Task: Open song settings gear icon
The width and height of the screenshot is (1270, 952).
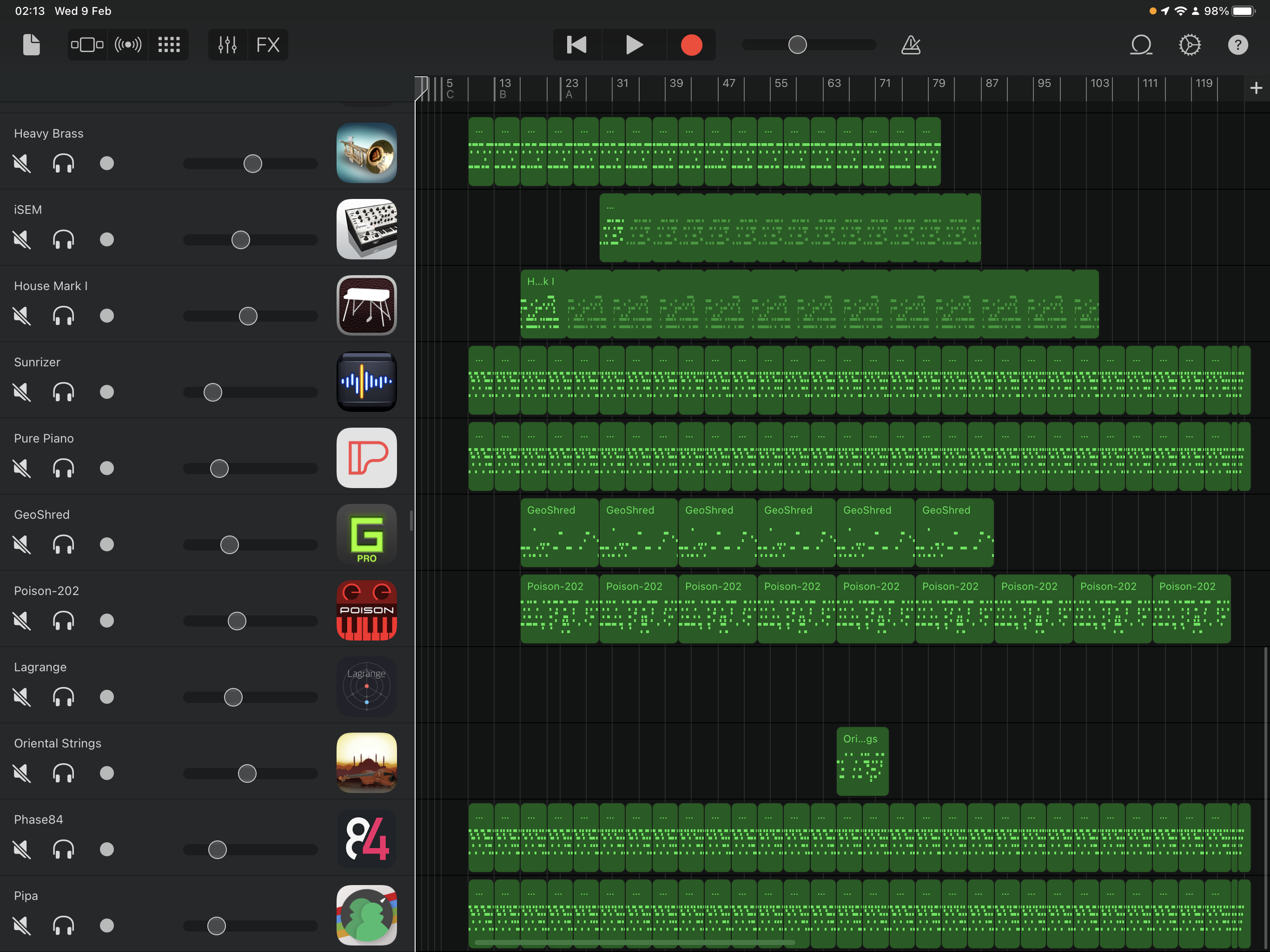Action: 1190,45
